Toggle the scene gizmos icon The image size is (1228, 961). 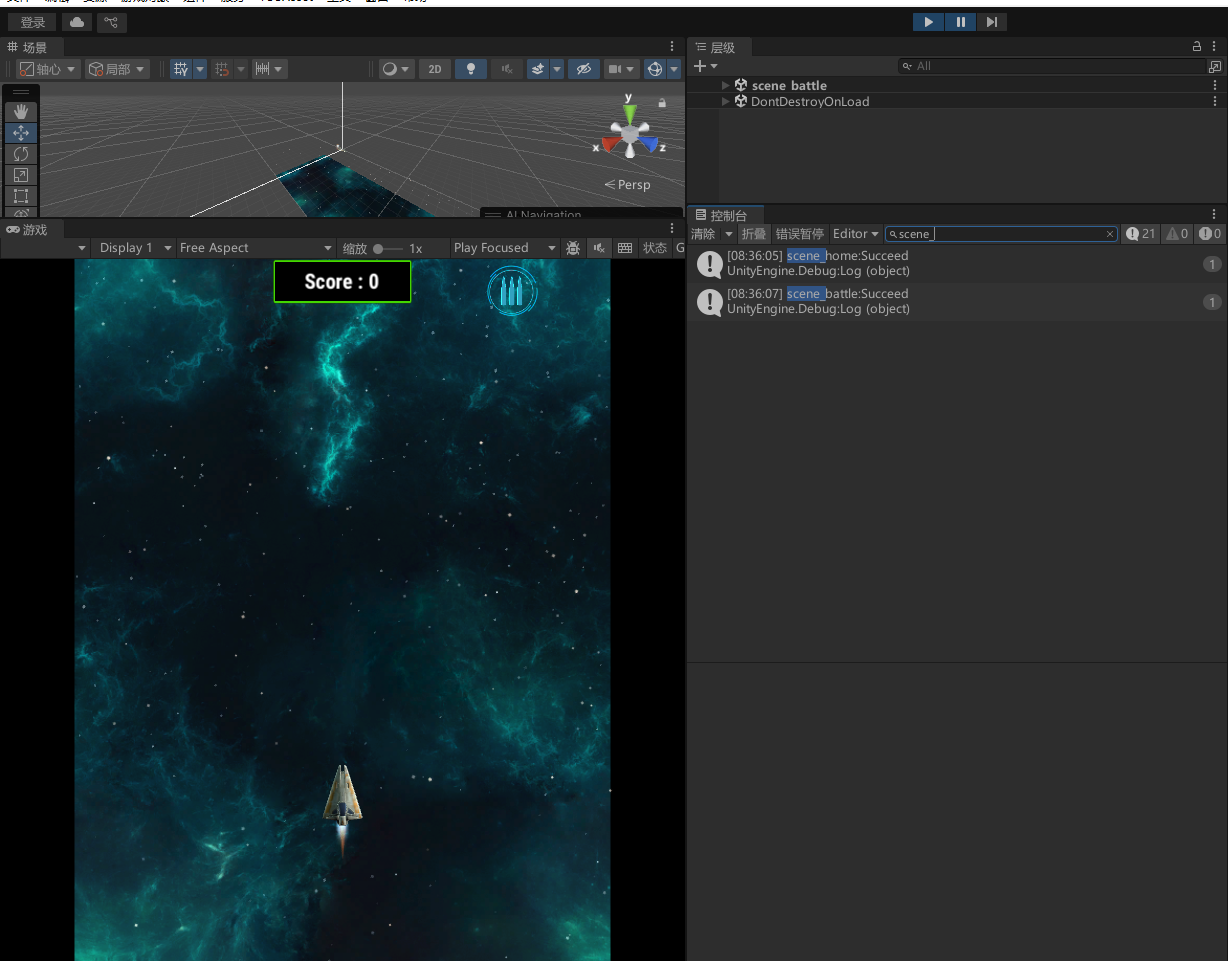click(x=655, y=69)
